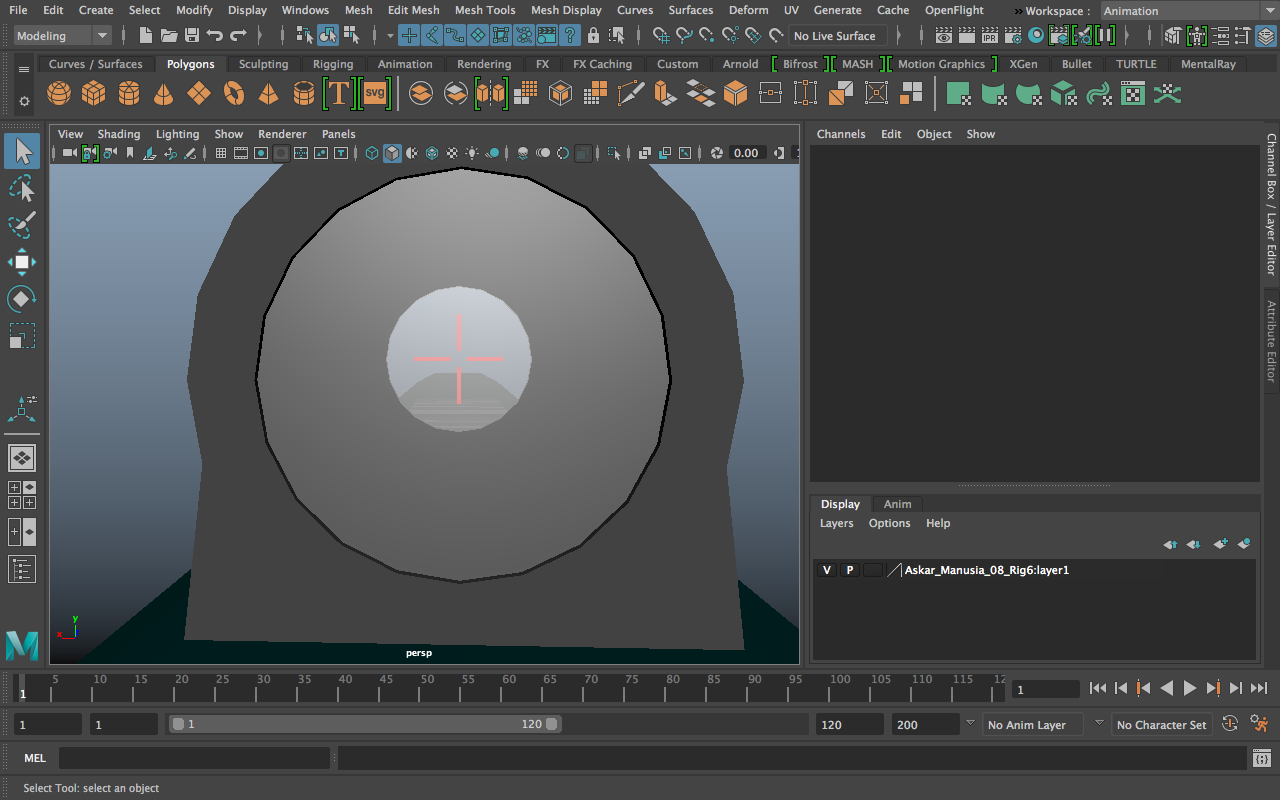Screen dimensions: 1280x800
Task: Create a polygon pipe from the shelf
Action: 304,94
